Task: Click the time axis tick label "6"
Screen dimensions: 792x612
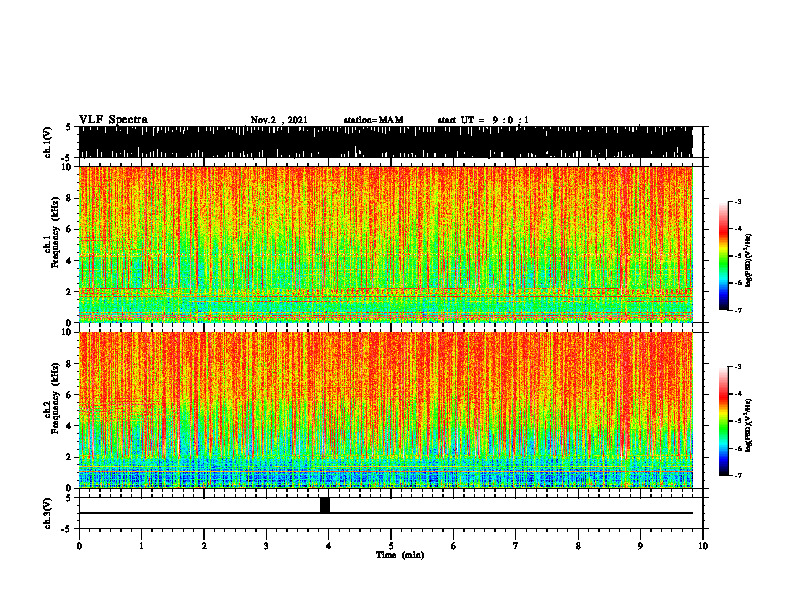Action: tap(454, 546)
